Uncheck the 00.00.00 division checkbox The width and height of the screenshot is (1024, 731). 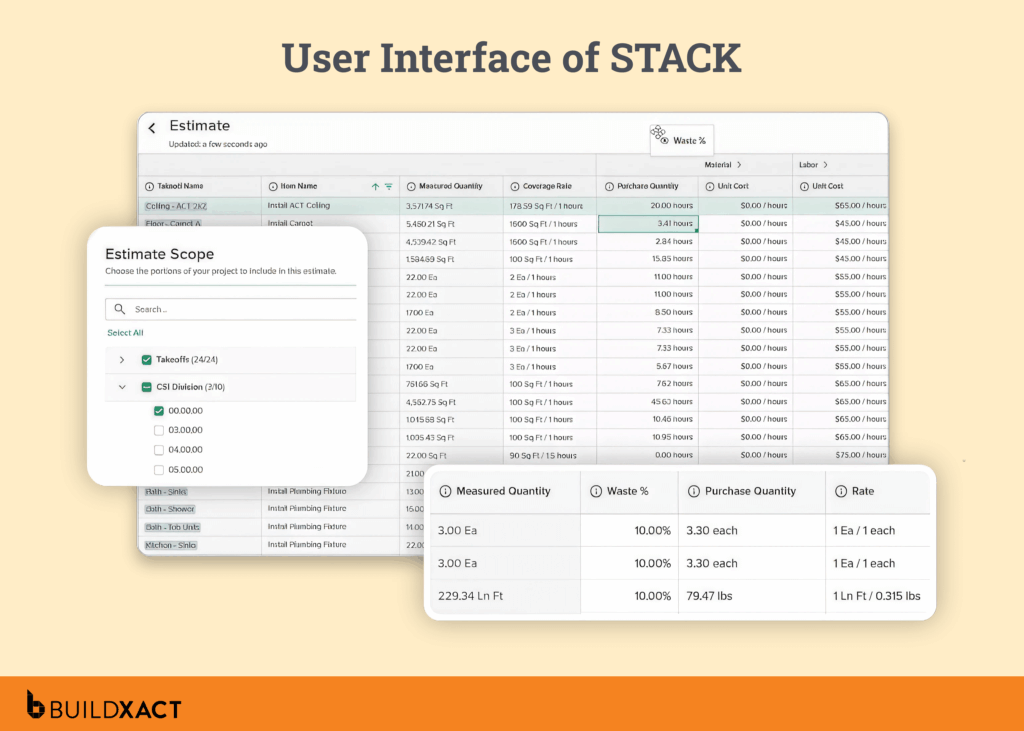click(158, 411)
